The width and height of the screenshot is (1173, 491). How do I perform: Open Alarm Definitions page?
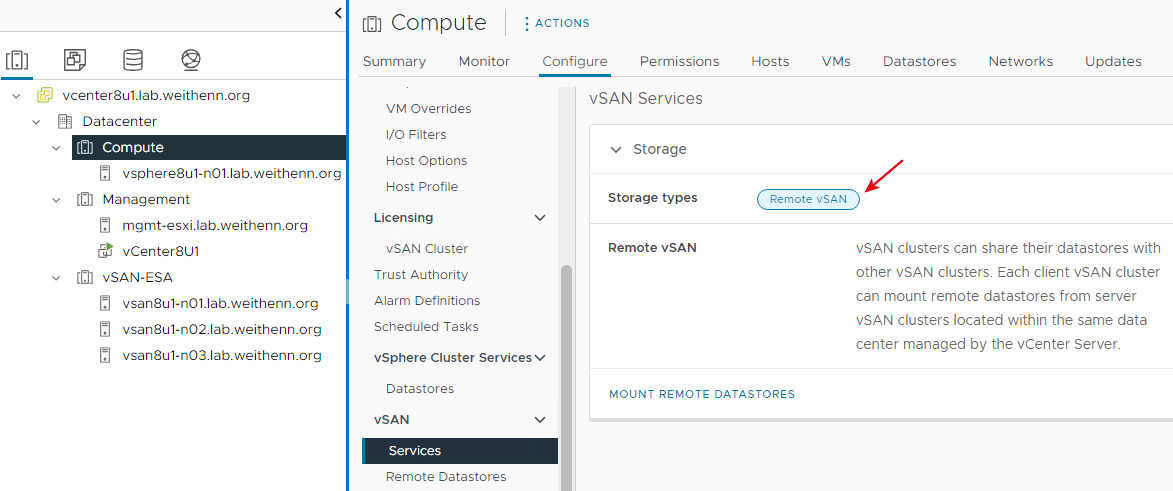[x=427, y=301]
